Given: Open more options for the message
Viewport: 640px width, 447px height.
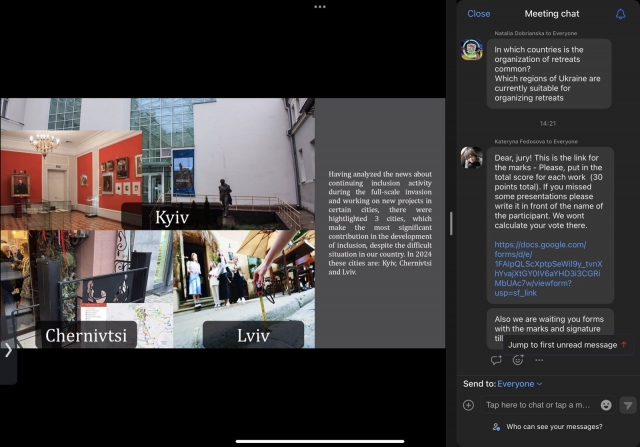Looking at the screenshot, I should pyautogui.click(x=539, y=360).
